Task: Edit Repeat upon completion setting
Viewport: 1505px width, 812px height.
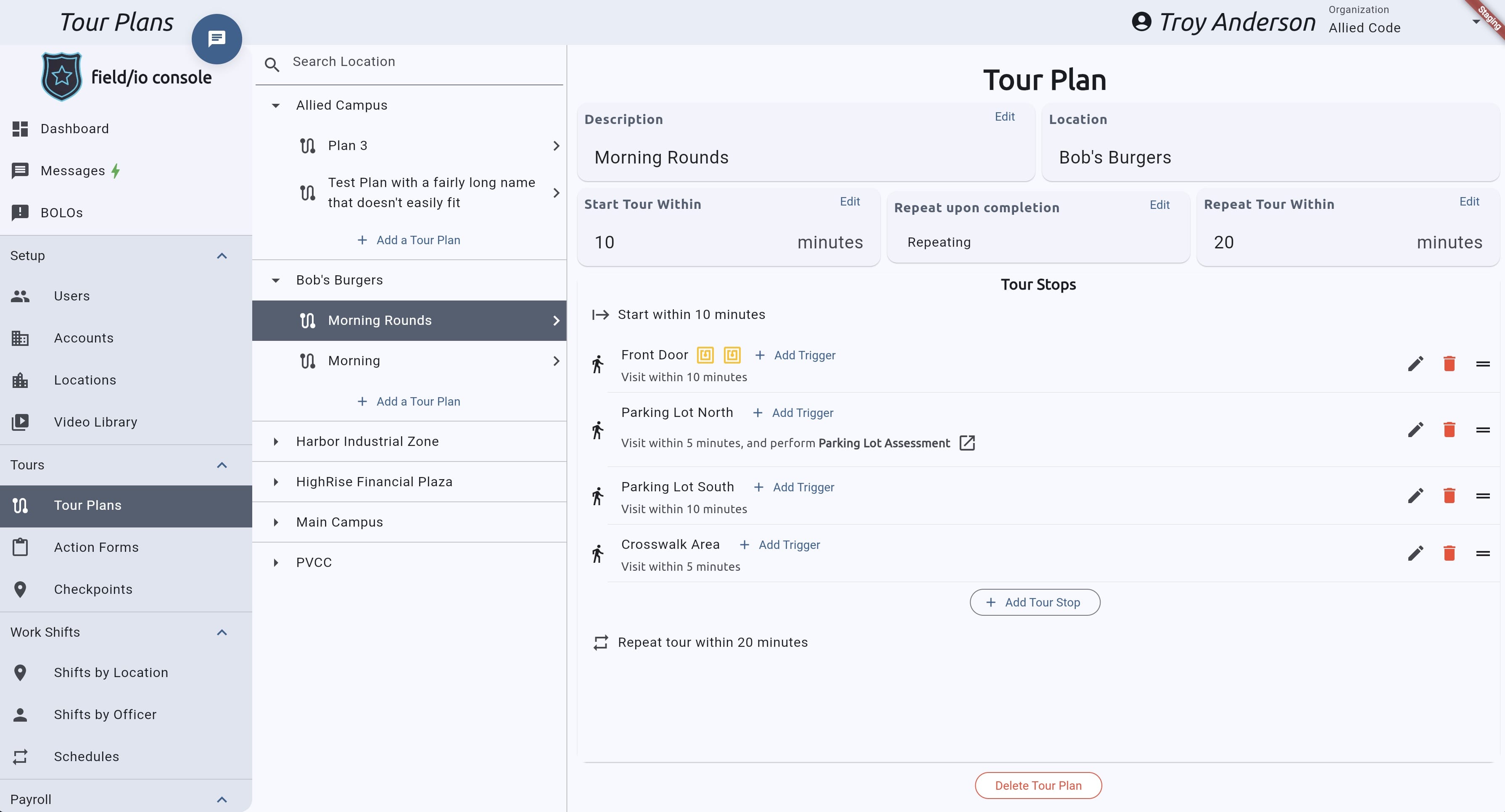Action: click(1159, 205)
